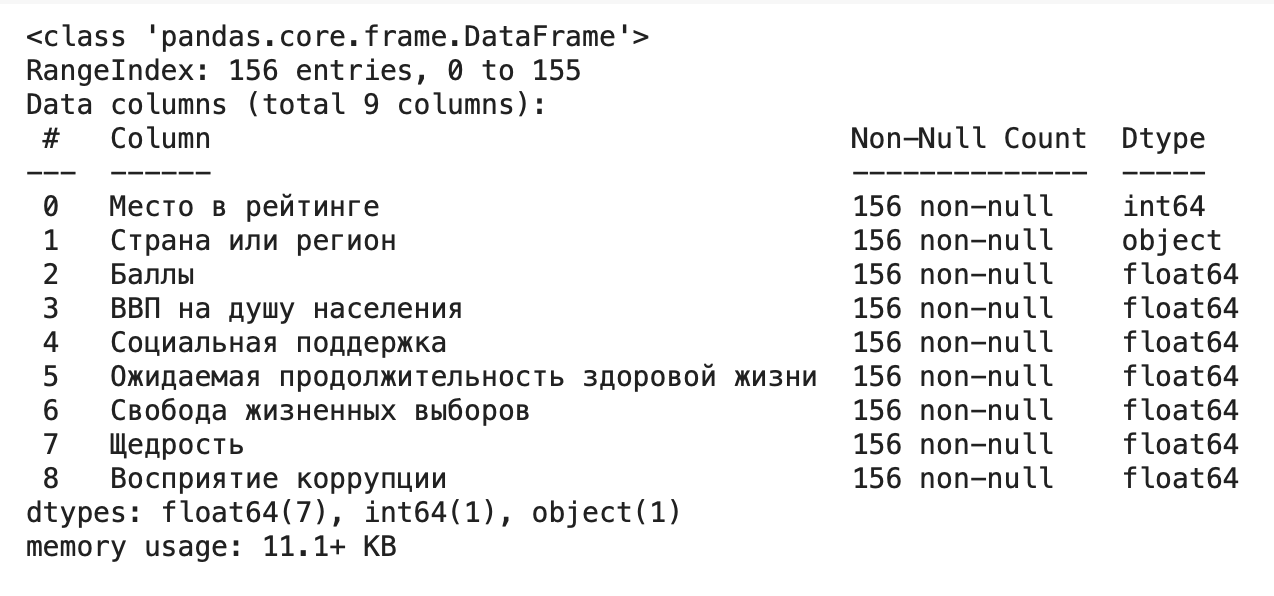Click the dtypes summary line
This screenshot has height=596, width=1274.
(x=353, y=513)
